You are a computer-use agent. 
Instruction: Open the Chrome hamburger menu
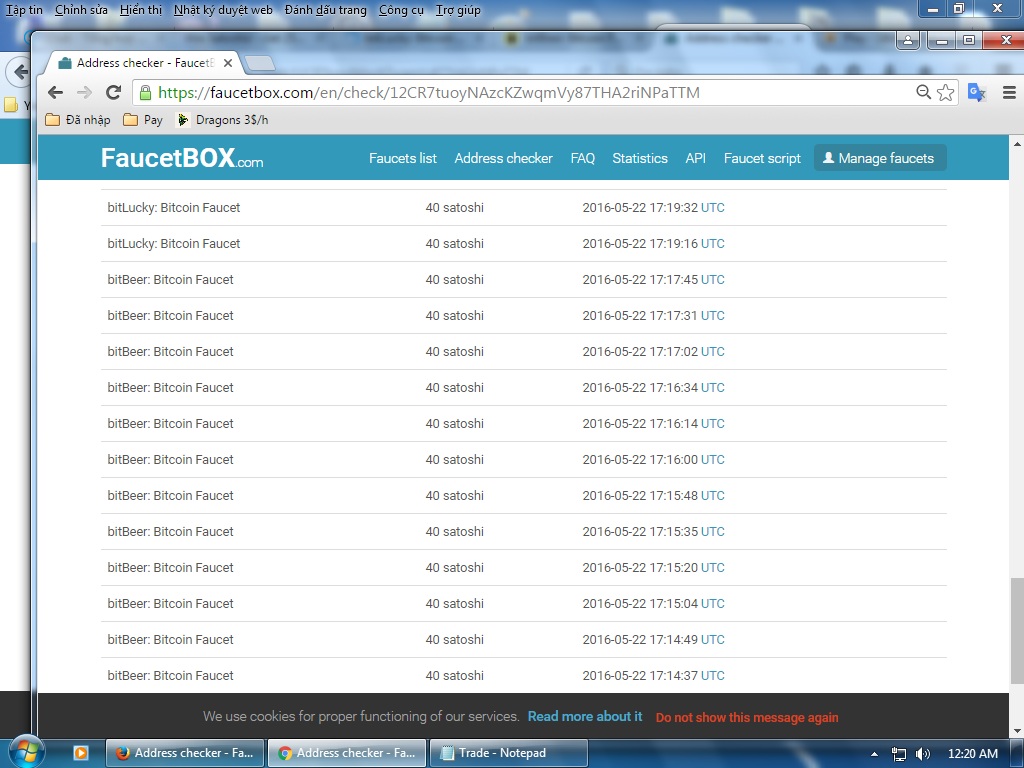coord(1009,93)
